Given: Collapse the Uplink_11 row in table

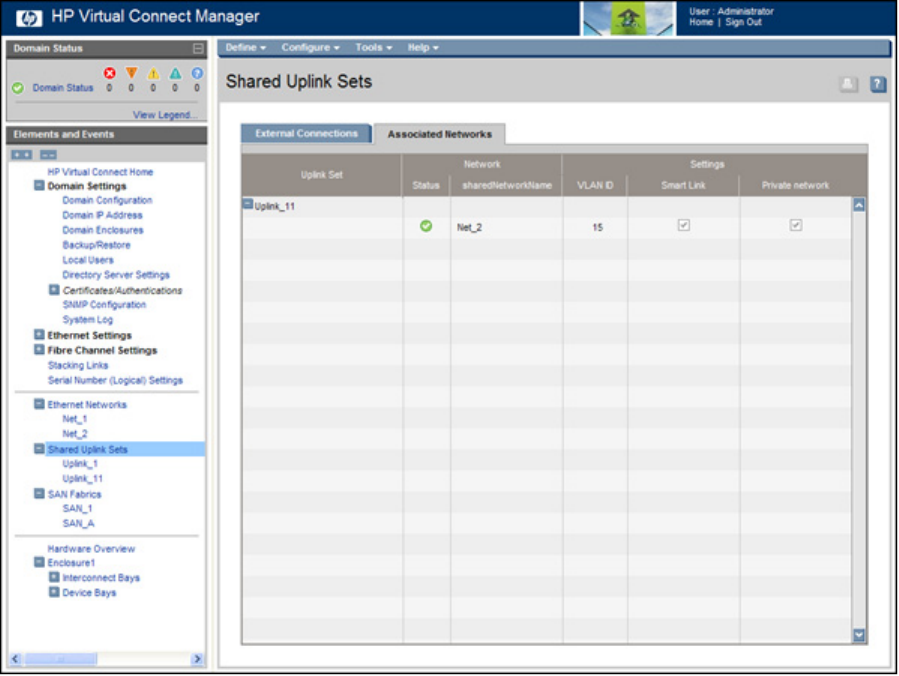Looking at the screenshot, I should (x=248, y=204).
